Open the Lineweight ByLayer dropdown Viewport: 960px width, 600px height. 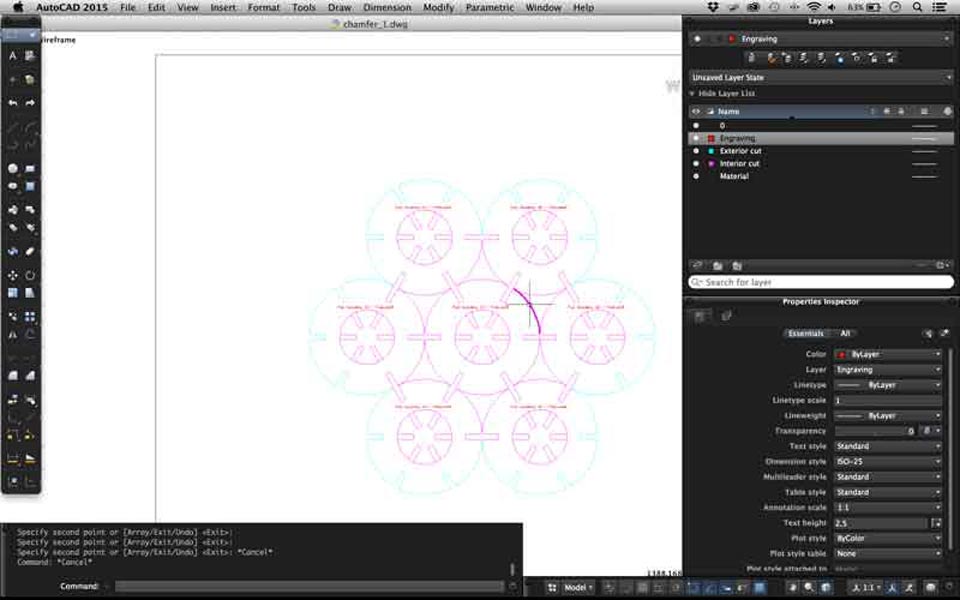[x=888, y=416]
